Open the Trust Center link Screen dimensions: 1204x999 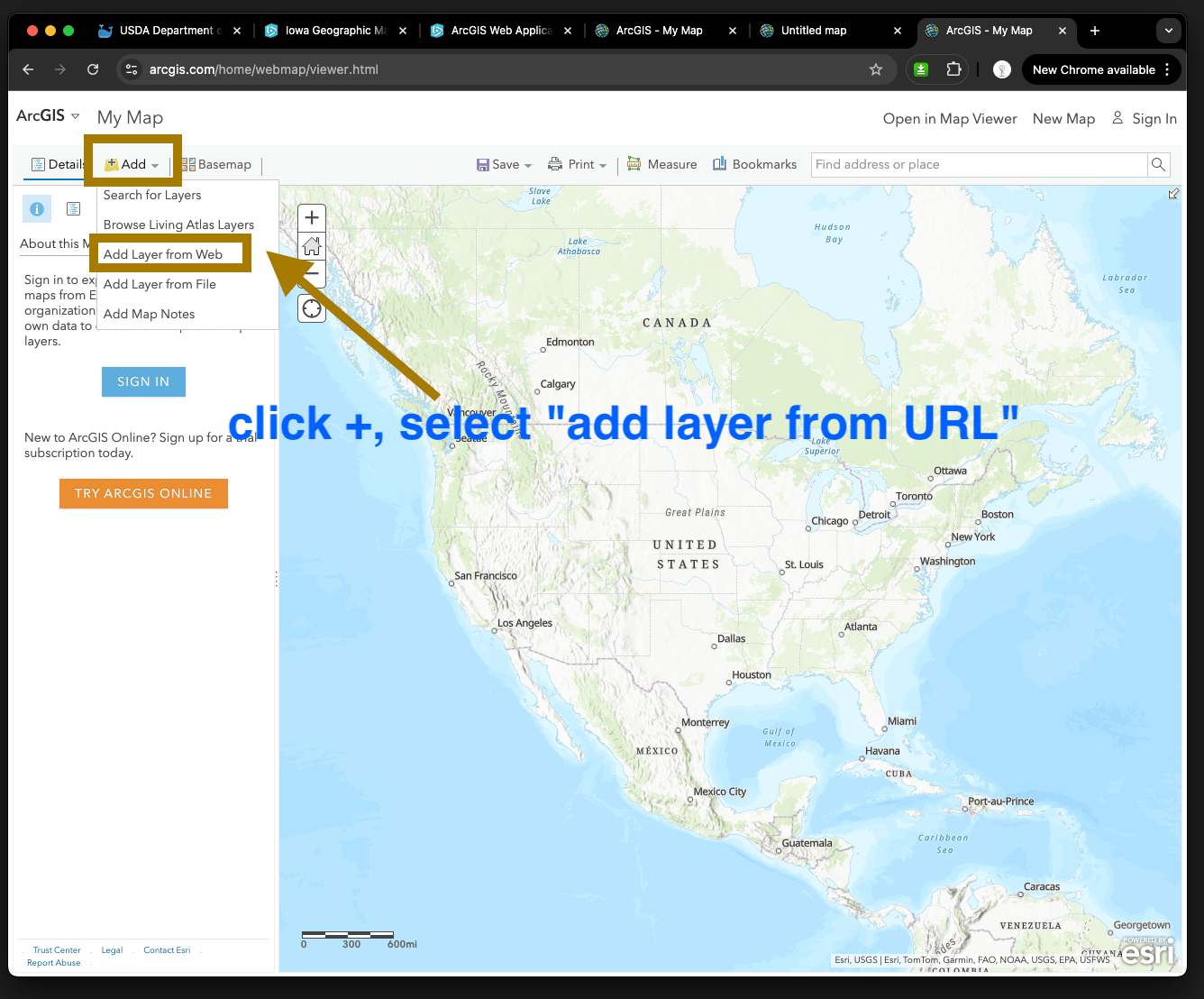pyautogui.click(x=57, y=950)
